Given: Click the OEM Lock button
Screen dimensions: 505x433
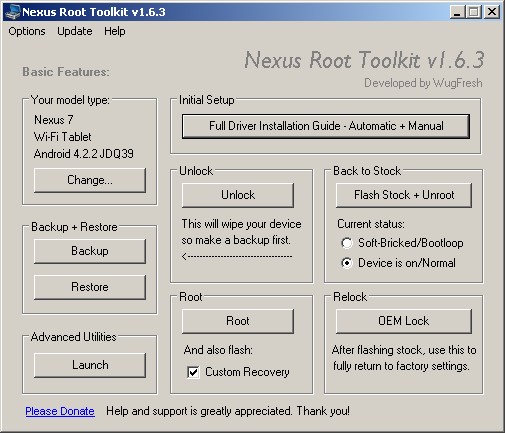Looking at the screenshot, I should tap(404, 321).
